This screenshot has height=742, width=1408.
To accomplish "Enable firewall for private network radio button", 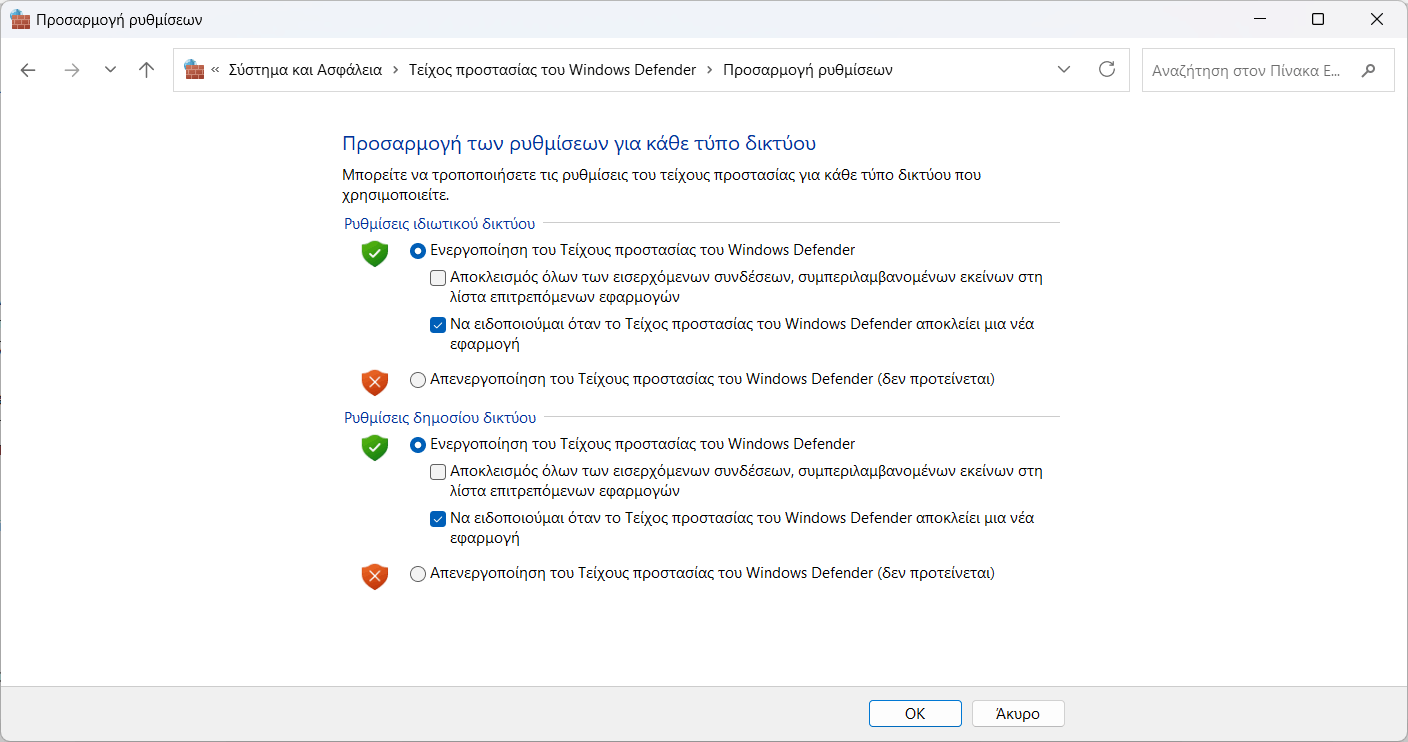I will tap(418, 250).
